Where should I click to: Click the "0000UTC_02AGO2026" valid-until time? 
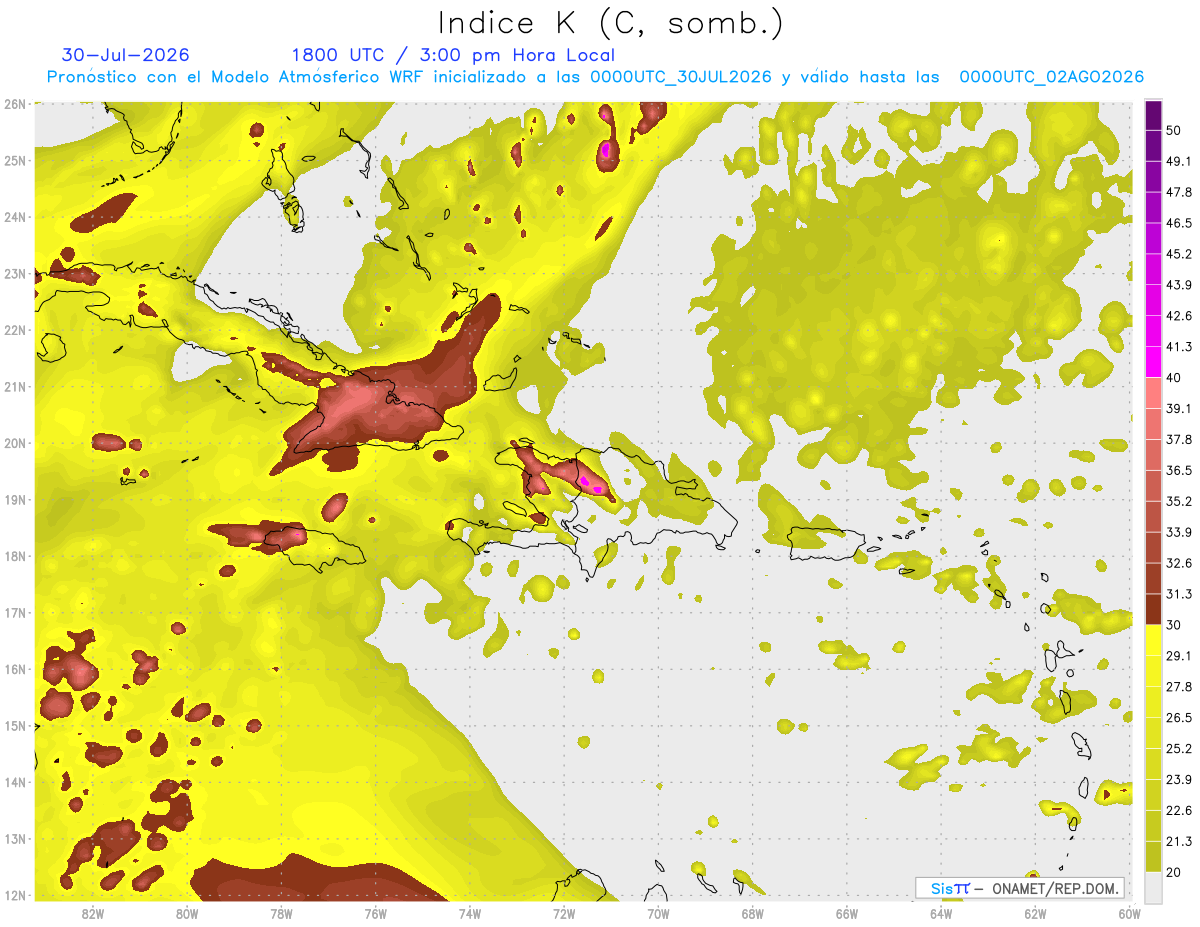[x=1052, y=77]
